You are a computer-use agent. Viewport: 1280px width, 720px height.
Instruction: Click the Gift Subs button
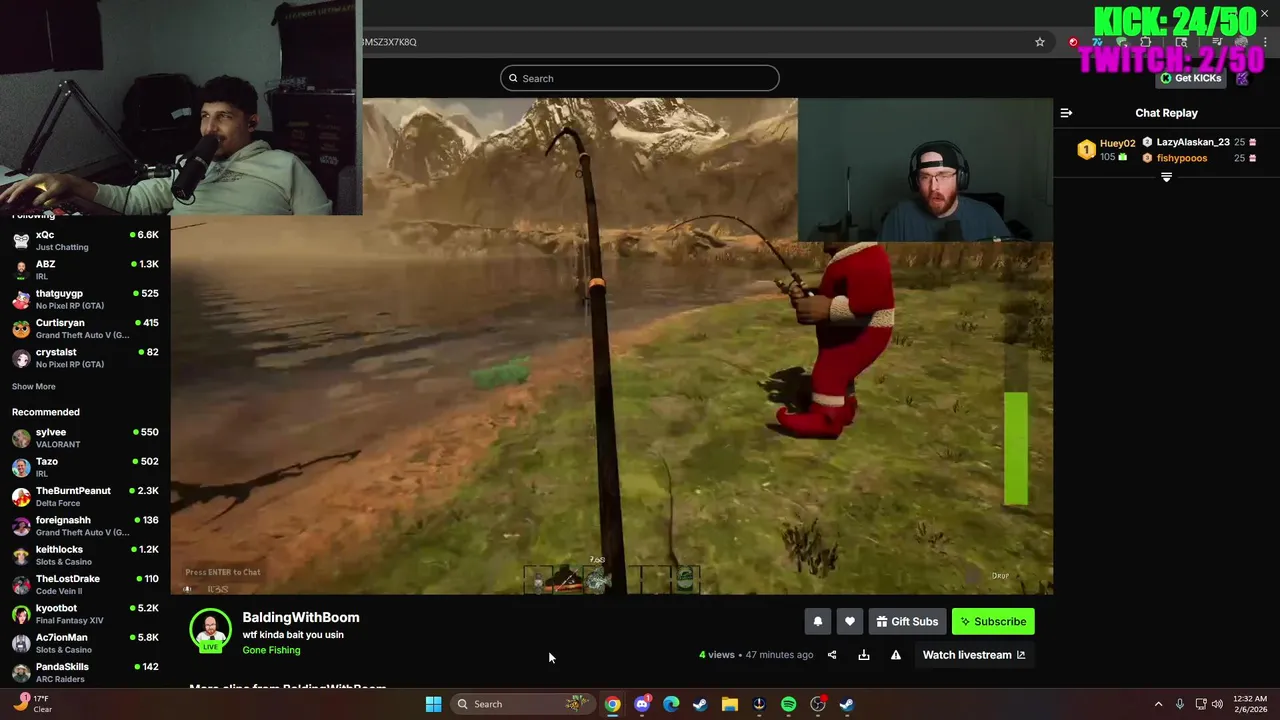907,621
